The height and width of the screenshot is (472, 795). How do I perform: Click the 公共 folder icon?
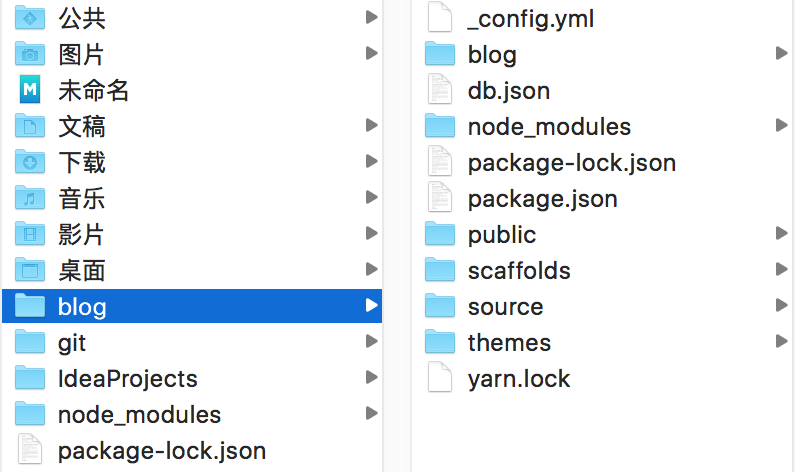click(30, 18)
